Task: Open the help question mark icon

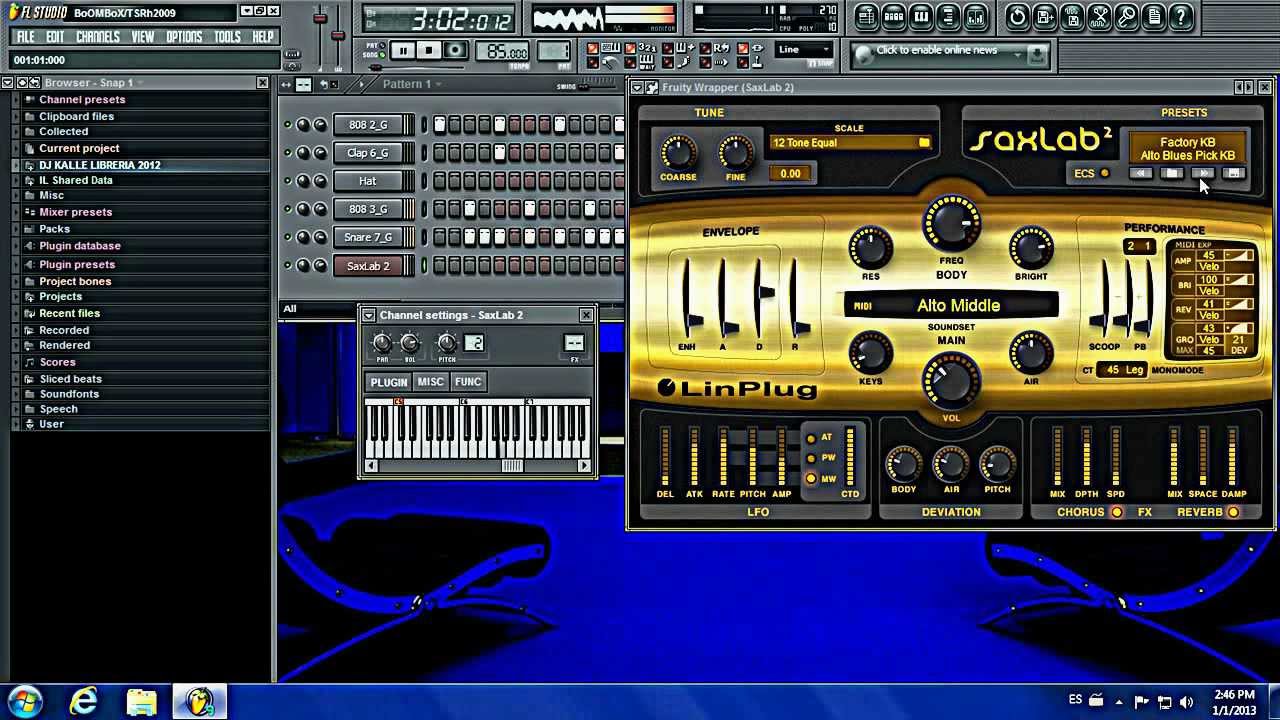Action: pos(1181,17)
